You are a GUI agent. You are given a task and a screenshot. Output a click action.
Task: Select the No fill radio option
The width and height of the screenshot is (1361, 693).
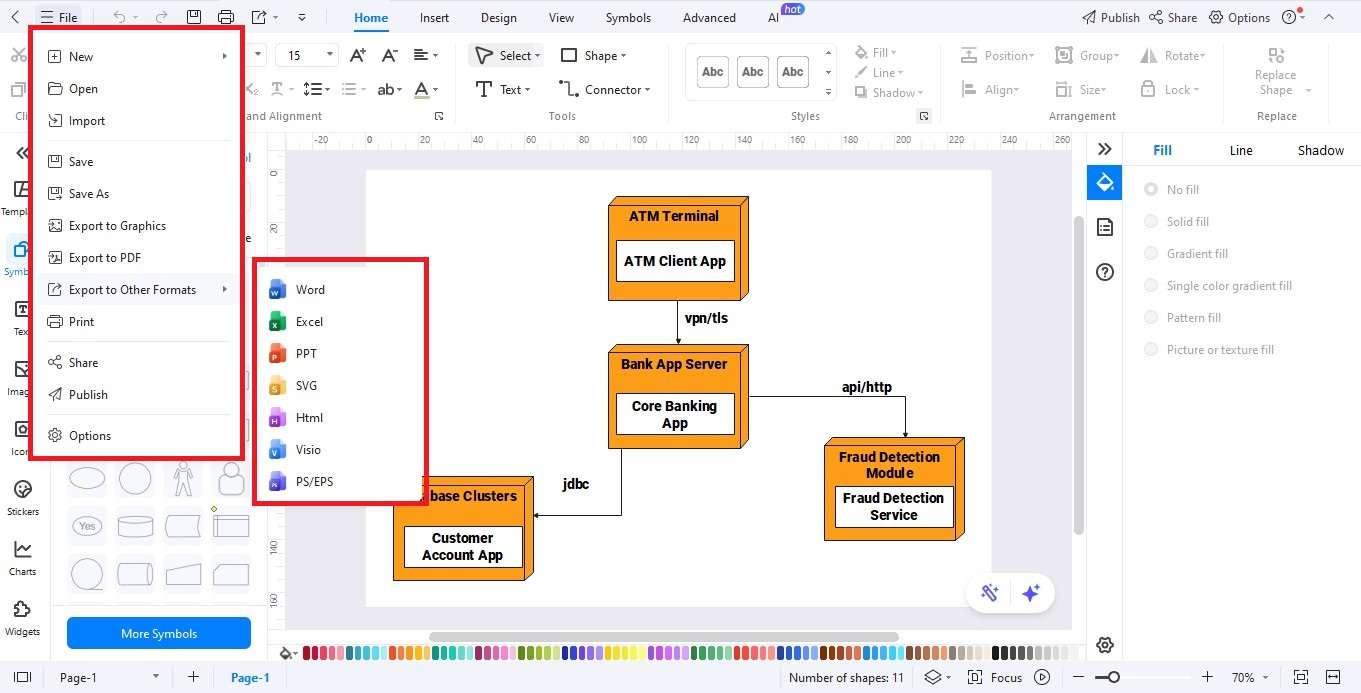pos(1151,189)
